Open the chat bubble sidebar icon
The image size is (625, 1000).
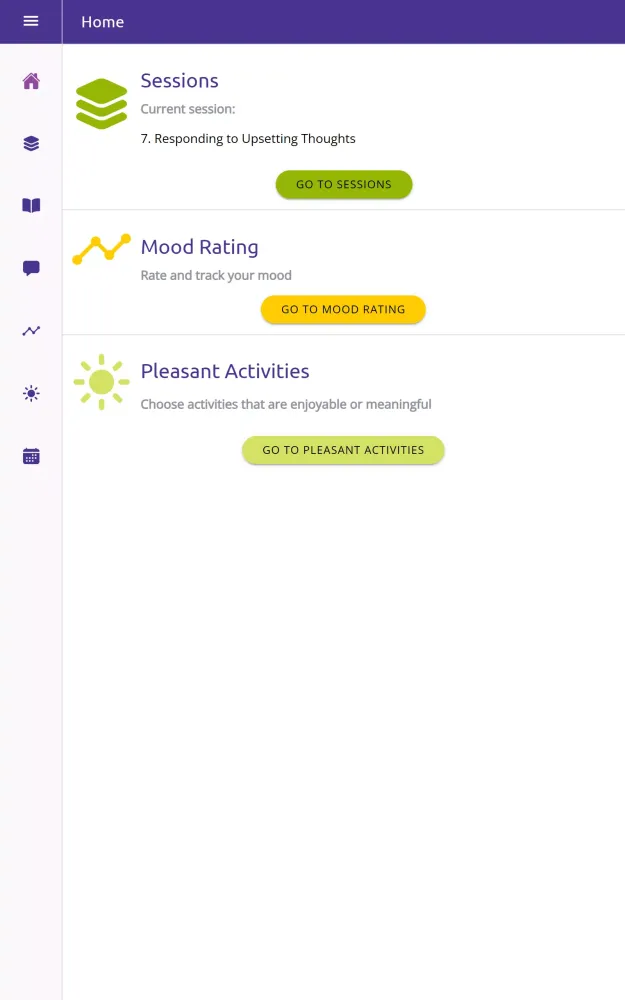pyautogui.click(x=31, y=268)
